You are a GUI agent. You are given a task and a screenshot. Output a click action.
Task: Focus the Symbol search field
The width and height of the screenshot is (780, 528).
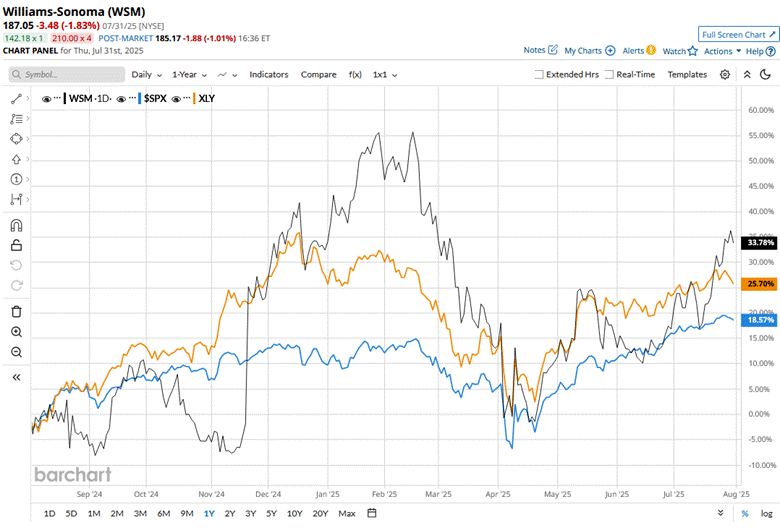pos(67,75)
